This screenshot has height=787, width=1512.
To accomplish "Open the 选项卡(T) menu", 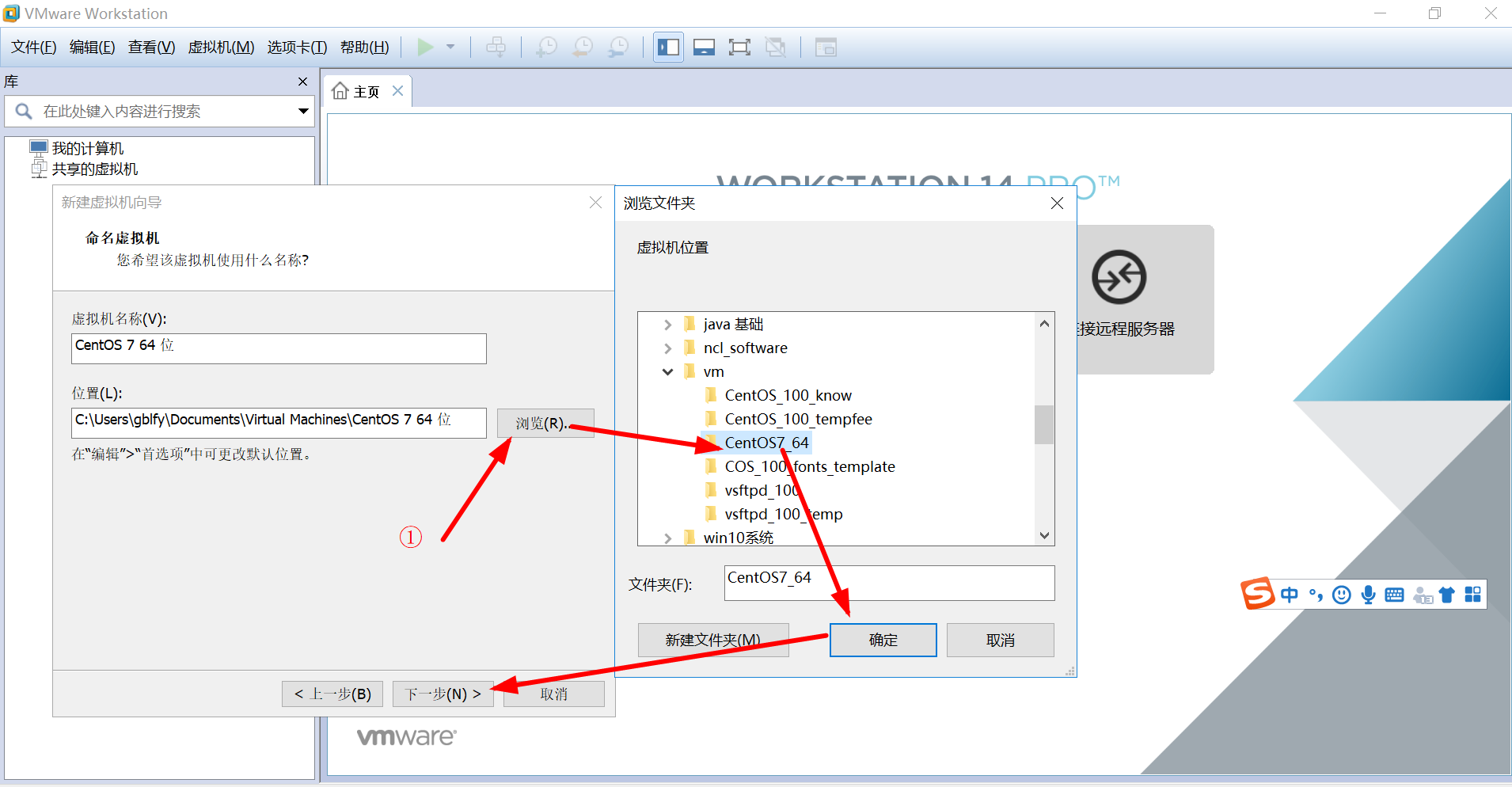I will pyautogui.click(x=297, y=48).
